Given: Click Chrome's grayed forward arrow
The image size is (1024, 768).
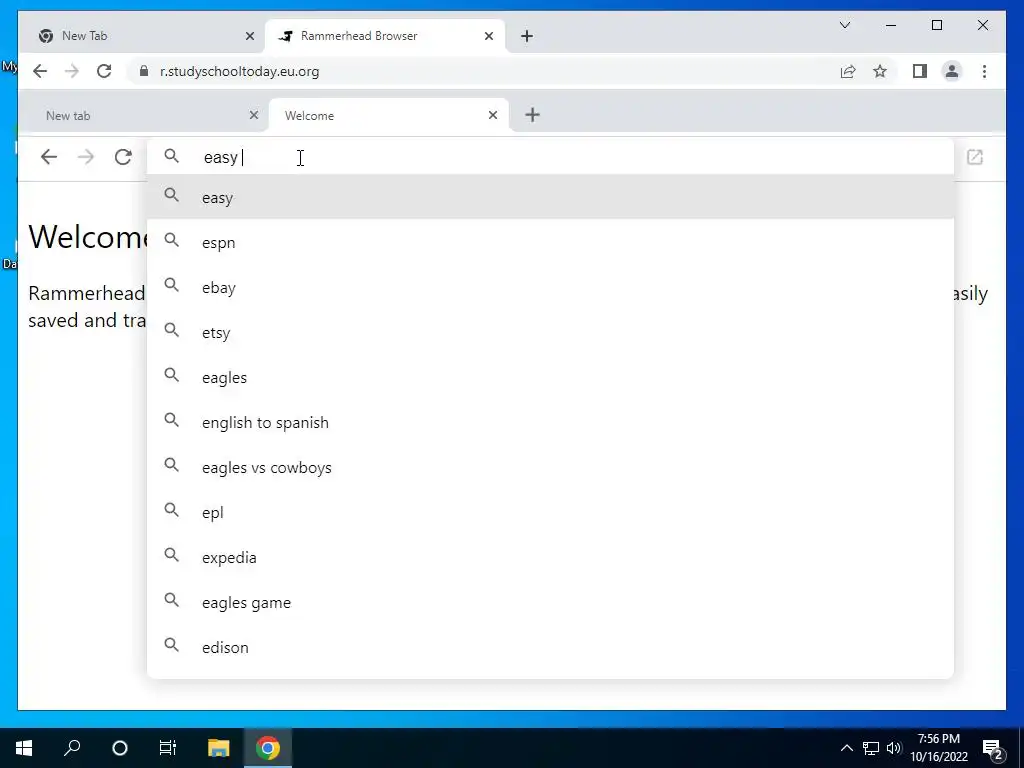Looking at the screenshot, I should [72, 71].
